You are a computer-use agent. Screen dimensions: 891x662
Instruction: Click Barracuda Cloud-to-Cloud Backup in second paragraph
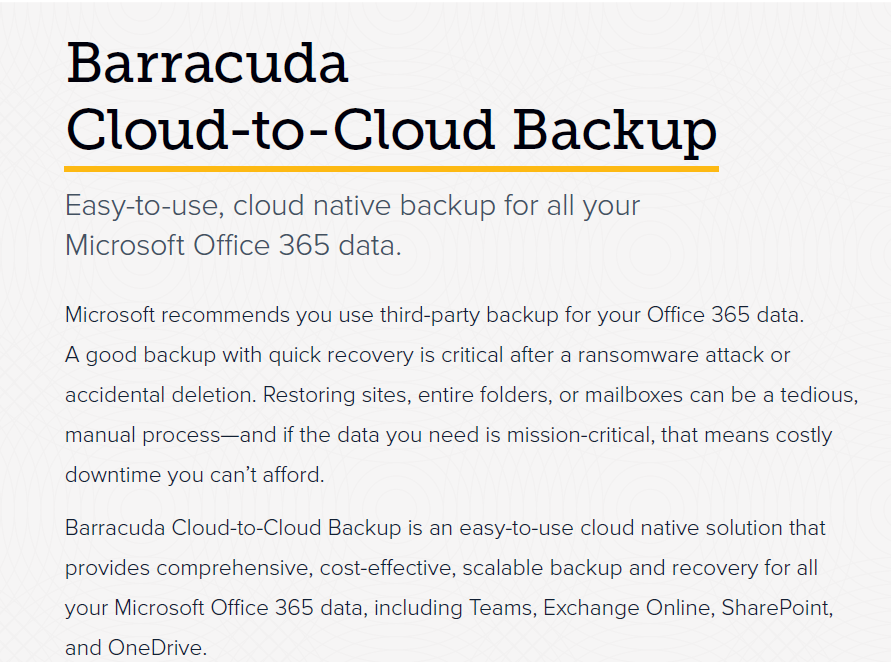click(x=233, y=528)
